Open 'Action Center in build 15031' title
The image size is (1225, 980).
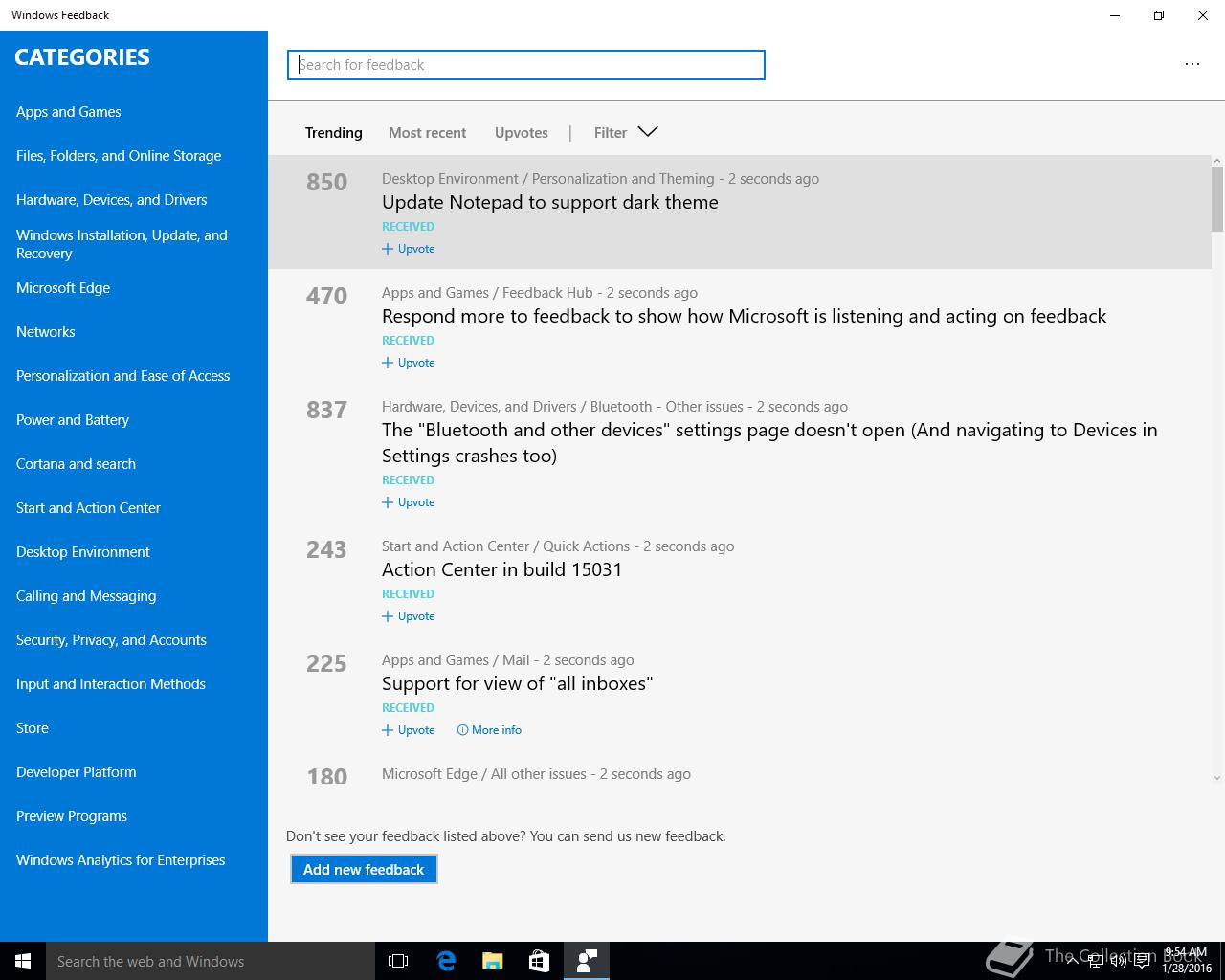pyautogui.click(x=502, y=569)
